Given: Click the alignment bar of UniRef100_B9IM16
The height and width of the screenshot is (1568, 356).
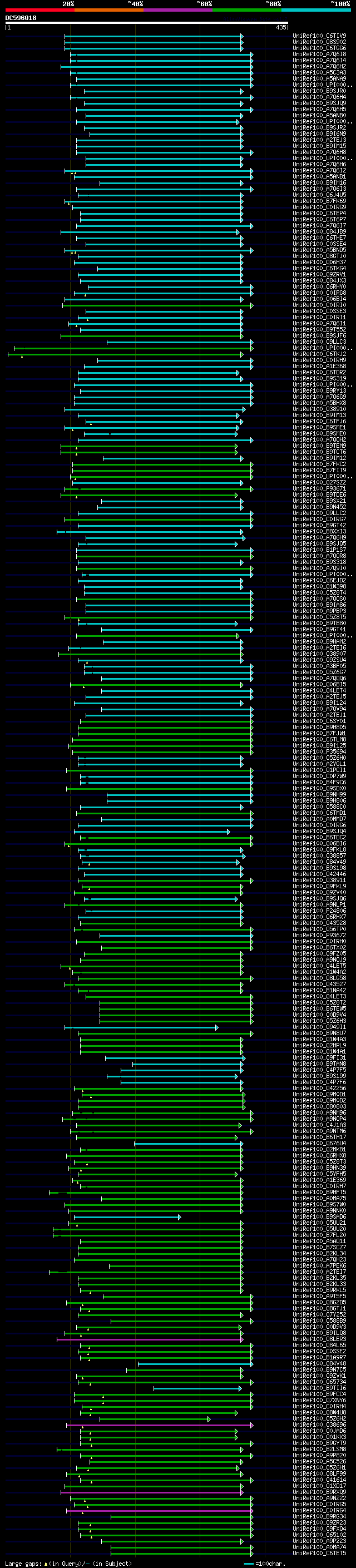Looking at the screenshot, I should (x=171, y=182).
